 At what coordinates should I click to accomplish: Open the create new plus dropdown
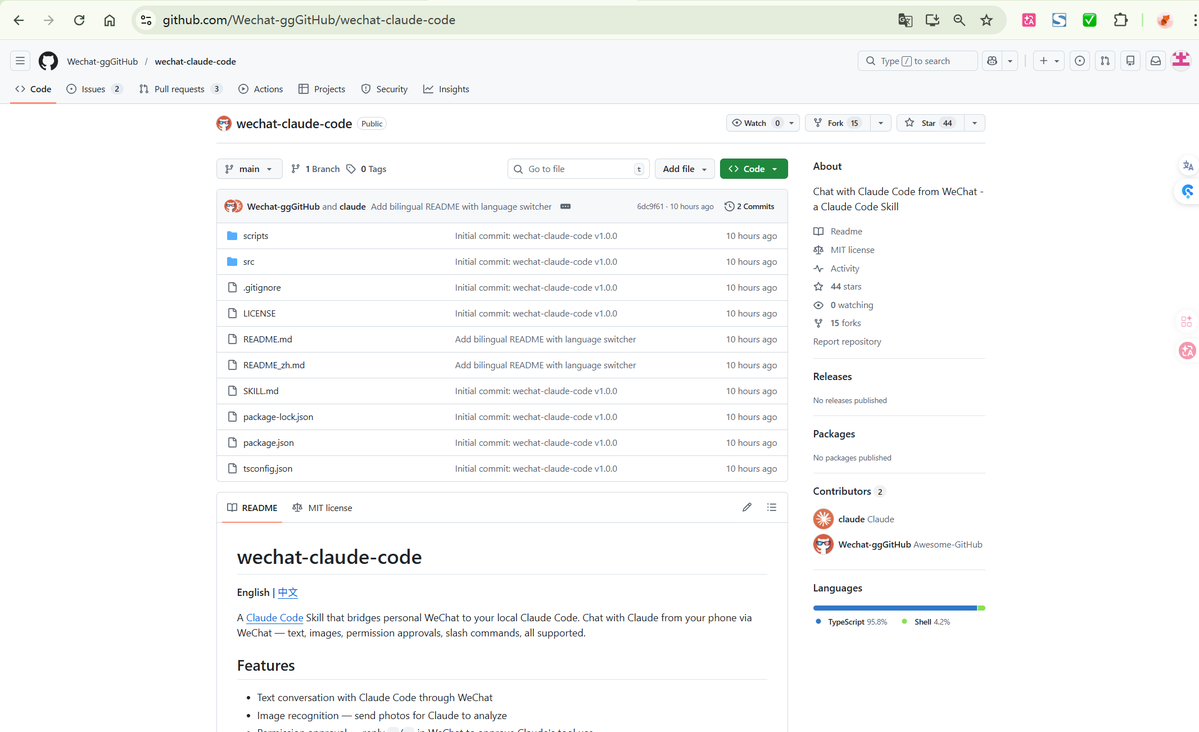pos(1048,61)
